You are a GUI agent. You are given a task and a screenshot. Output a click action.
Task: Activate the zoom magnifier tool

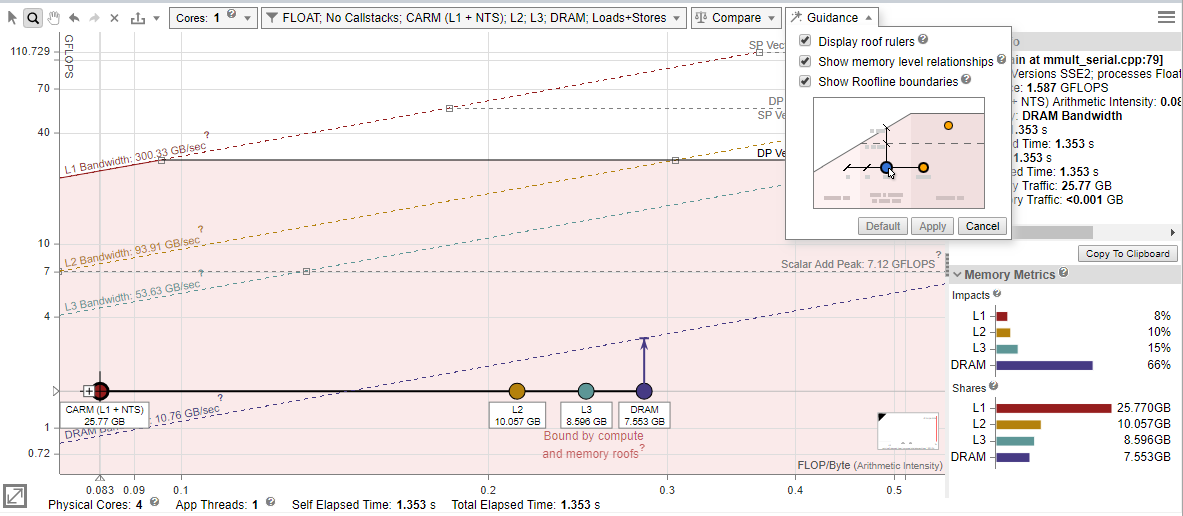(x=32, y=17)
